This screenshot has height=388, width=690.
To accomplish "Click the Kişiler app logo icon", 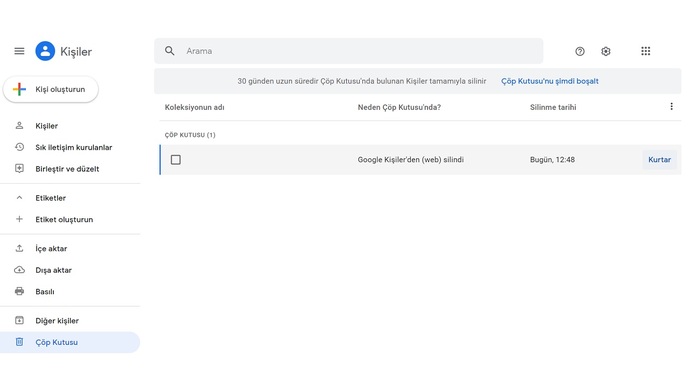I will (45, 51).
